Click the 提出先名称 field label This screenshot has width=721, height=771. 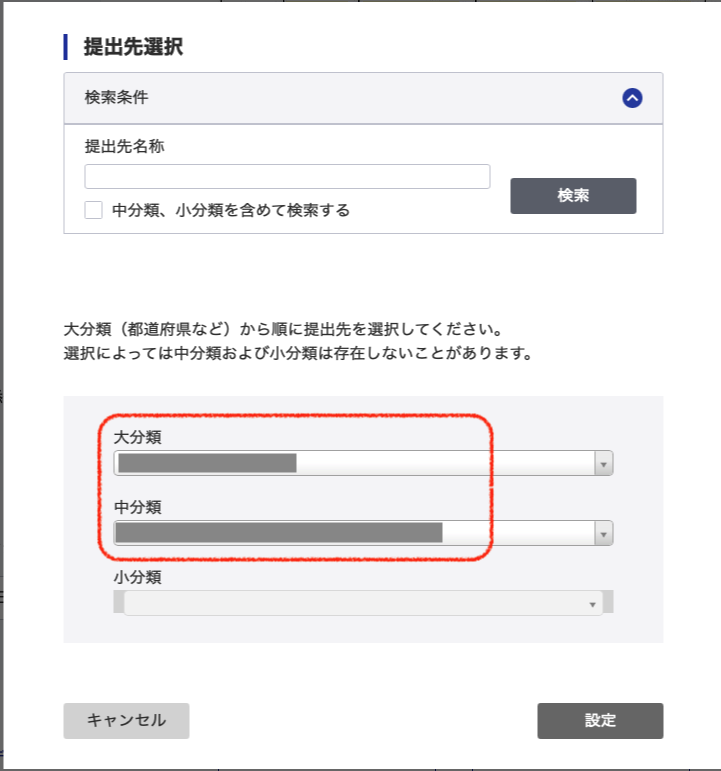point(124,146)
